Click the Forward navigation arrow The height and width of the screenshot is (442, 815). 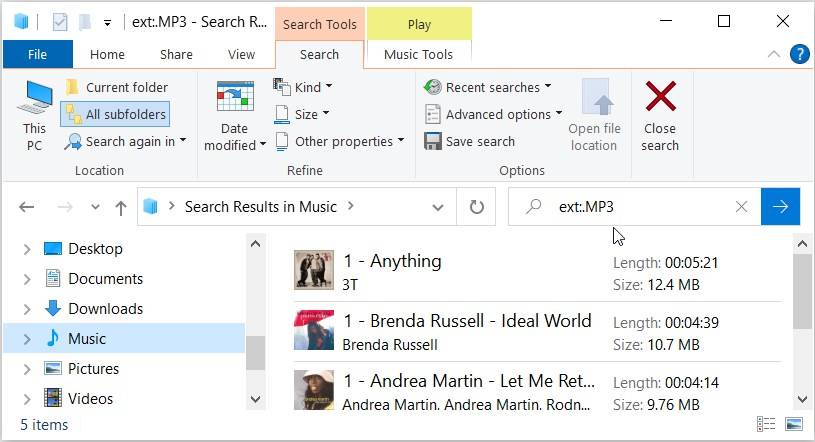tap(65, 207)
